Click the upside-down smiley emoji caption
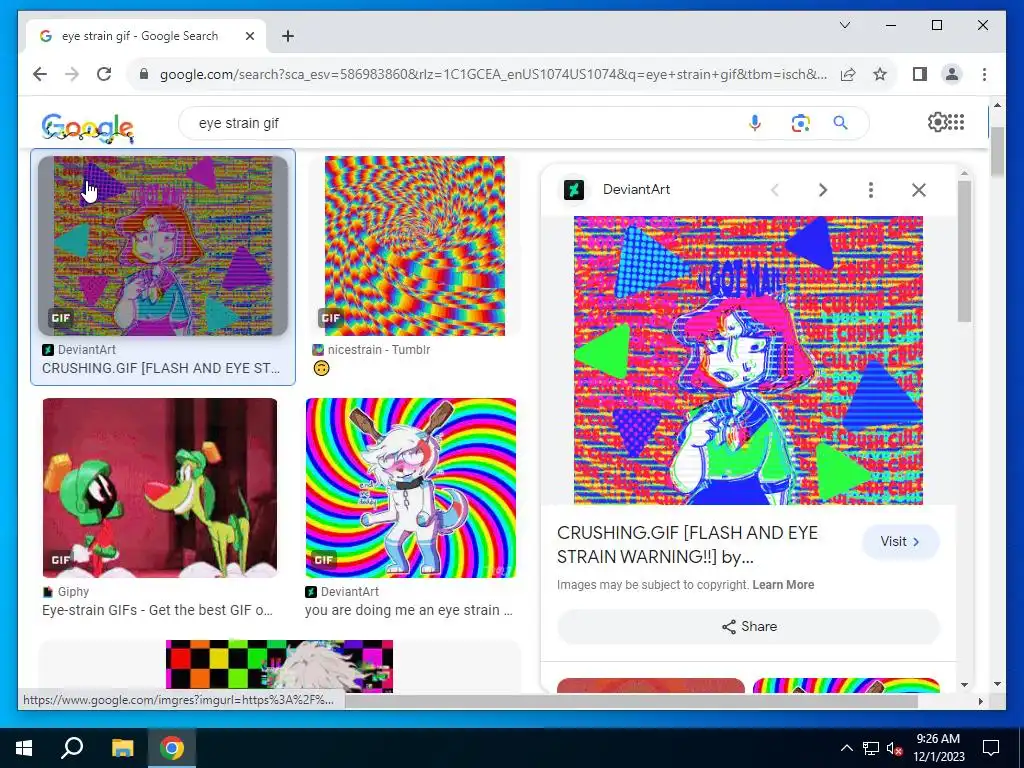The image size is (1024, 768). click(321, 368)
